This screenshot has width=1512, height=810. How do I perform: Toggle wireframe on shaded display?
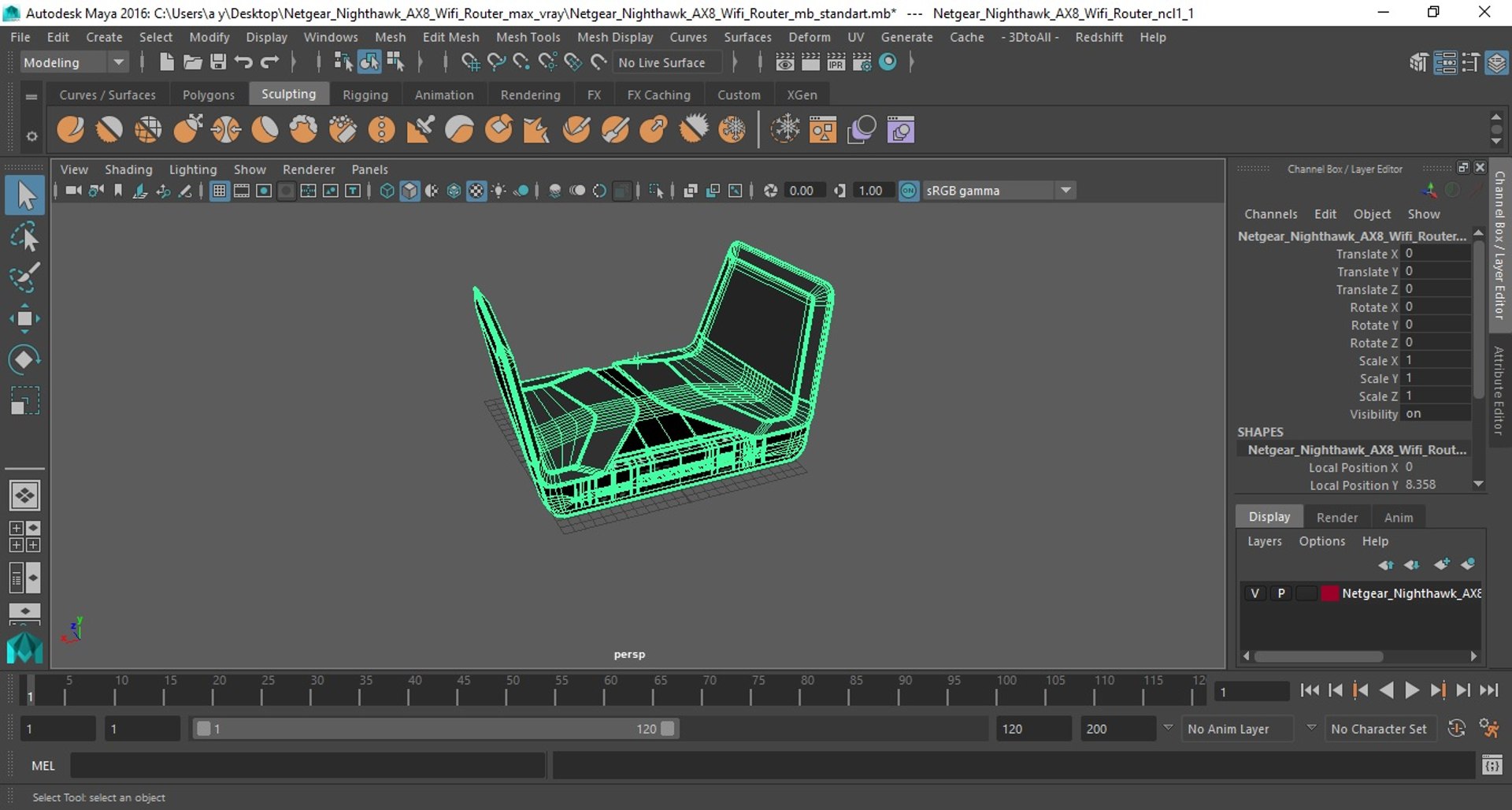point(454,191)
